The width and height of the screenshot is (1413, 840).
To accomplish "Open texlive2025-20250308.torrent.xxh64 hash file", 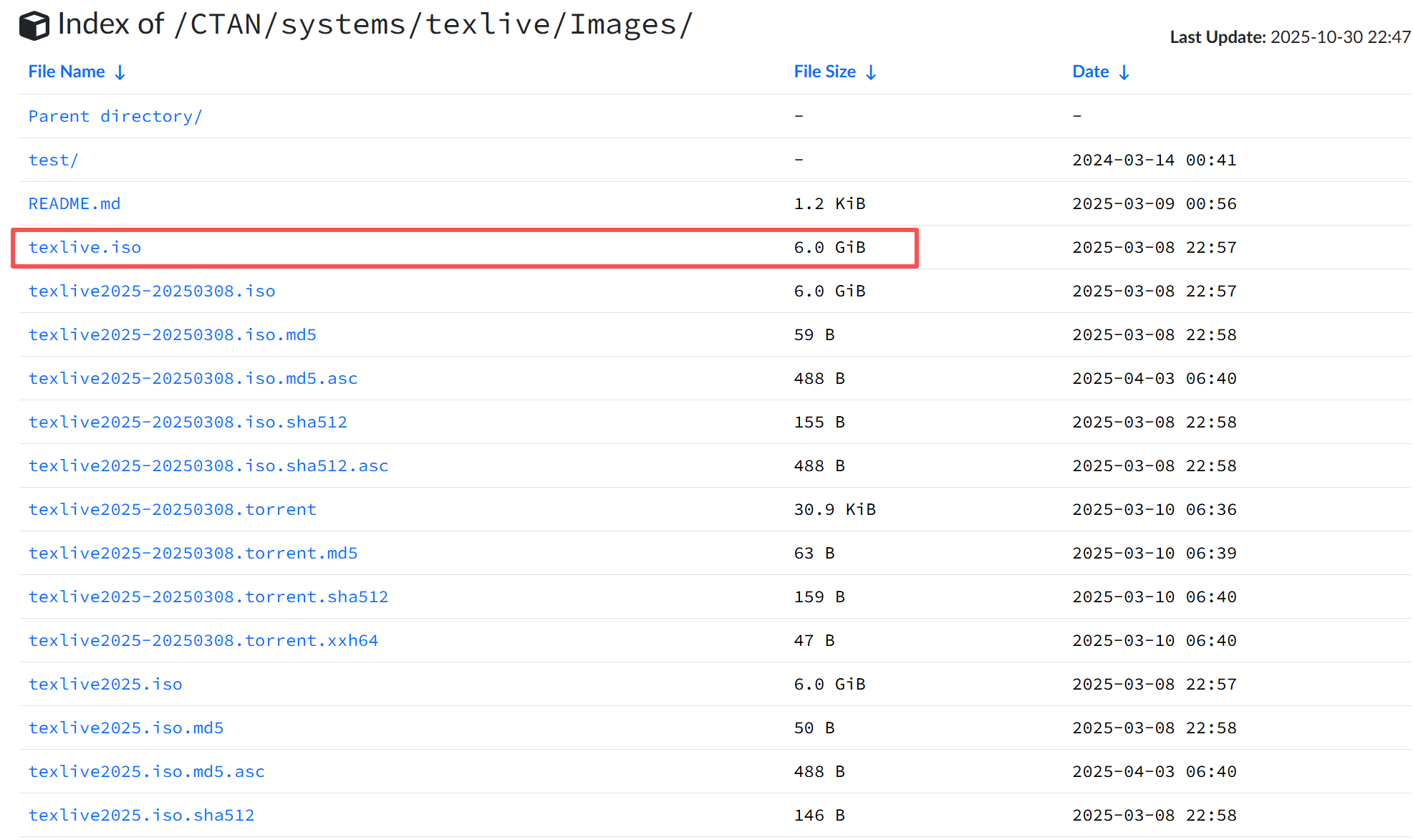I will coord(203,640).
